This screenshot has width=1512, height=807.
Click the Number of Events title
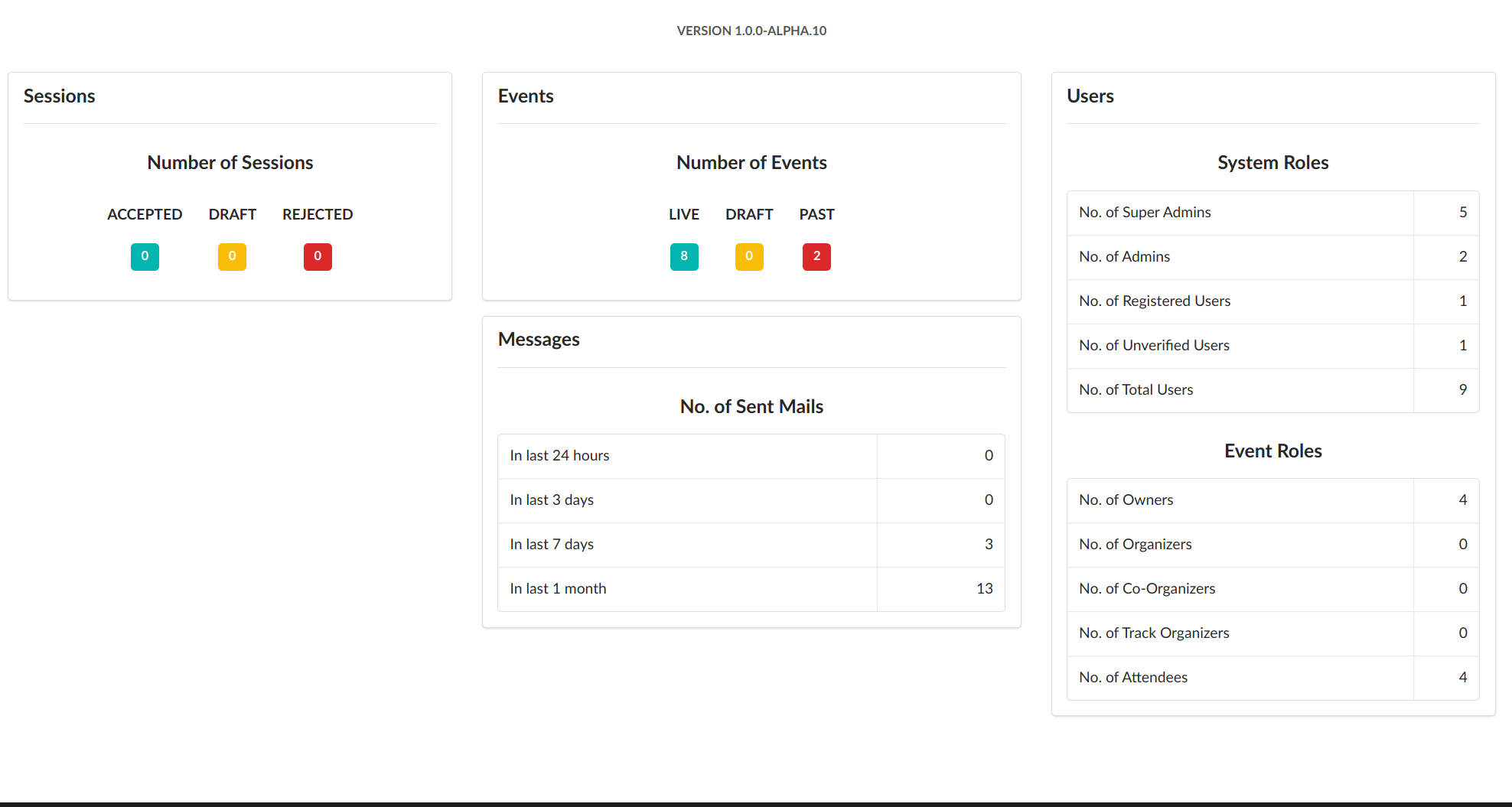[751, 162]
